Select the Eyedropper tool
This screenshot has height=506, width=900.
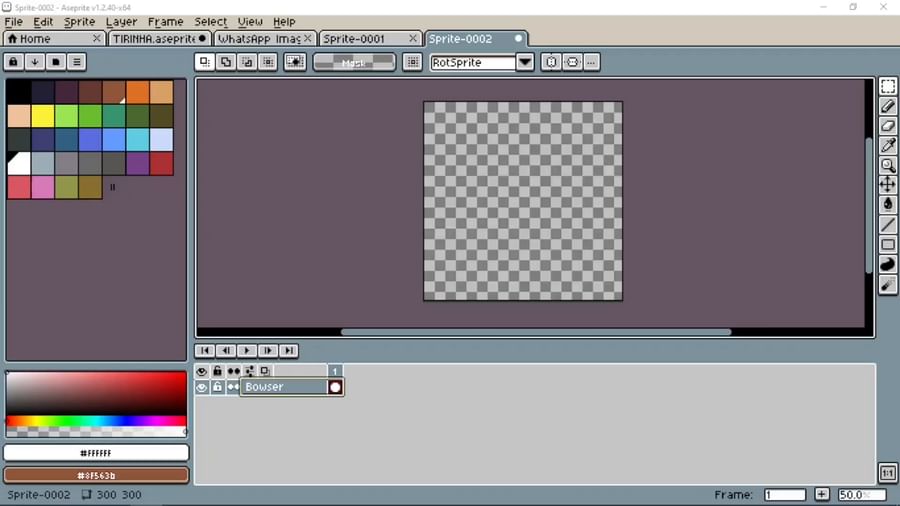887,145
